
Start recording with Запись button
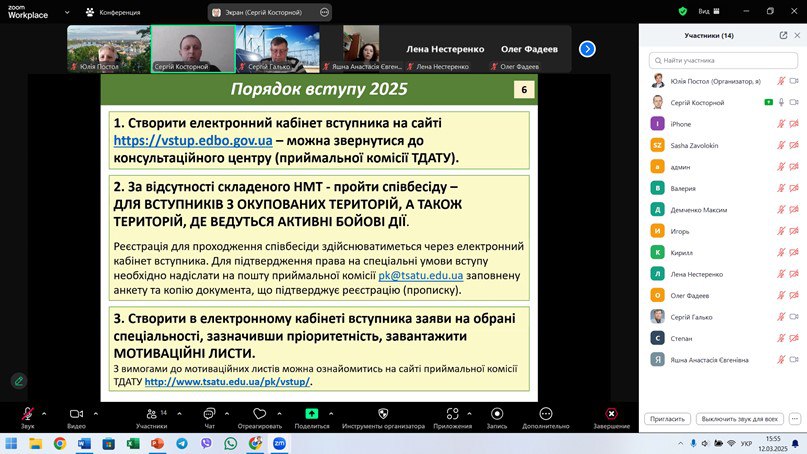(x=497, y=417)
